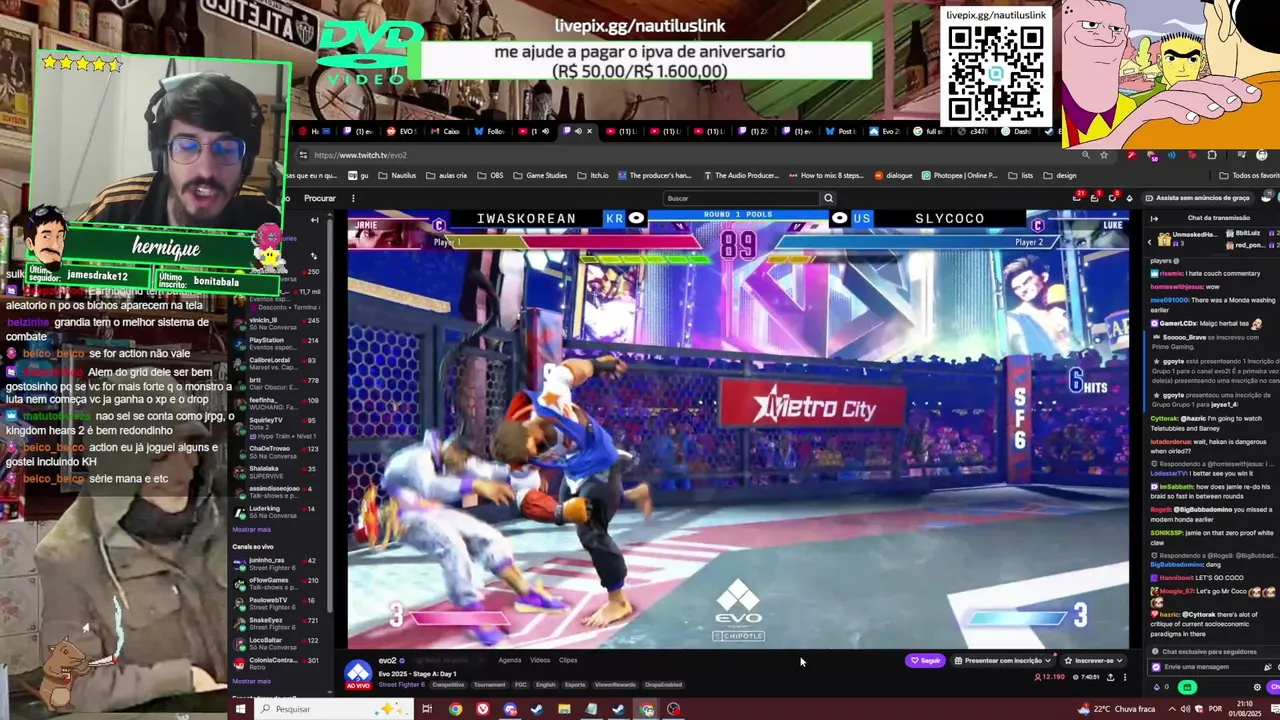Select the 'Esports' stream tag

click(x=575, y=685)
